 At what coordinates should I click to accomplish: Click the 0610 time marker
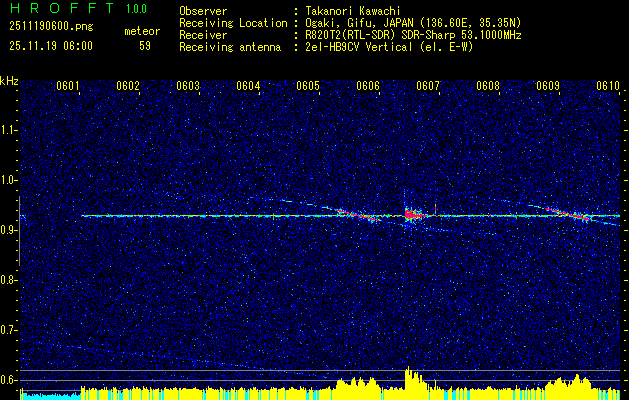608,86
